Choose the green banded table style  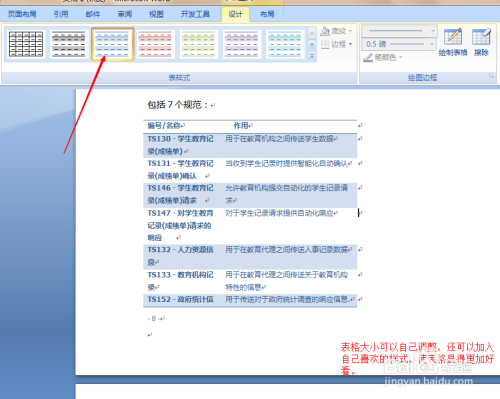(199, 44)
